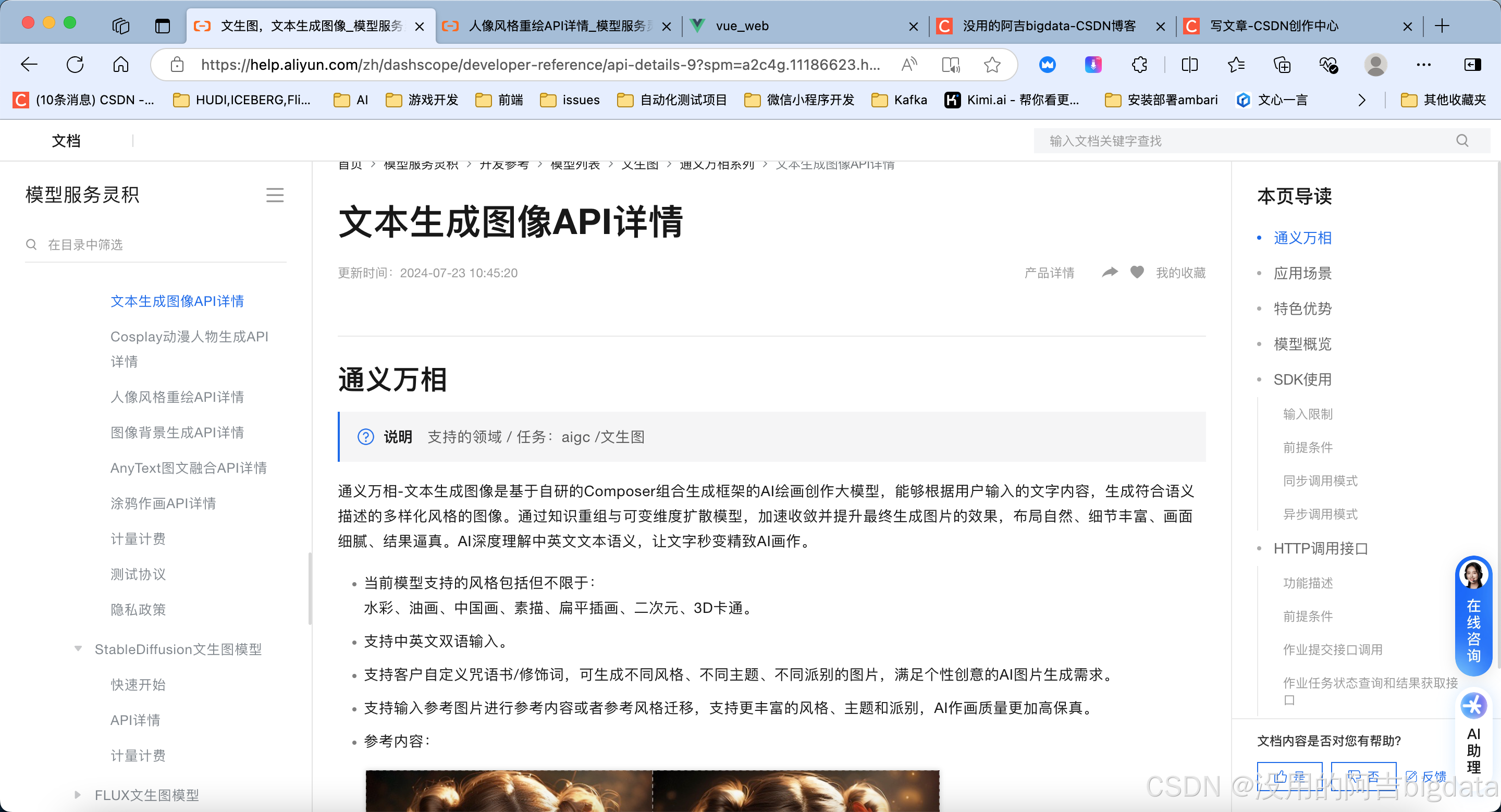The width and height of the screenshot is (1501, 812).
Task: Jump to SDK使用 in page guide
Action: pos(1302,379)
